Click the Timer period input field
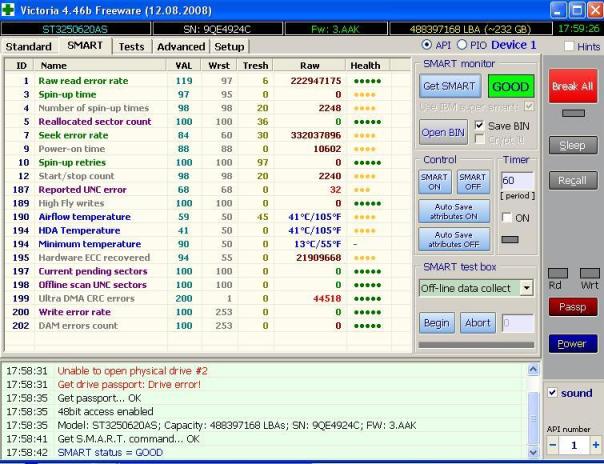604x464 pixels. tap(517, 181)
